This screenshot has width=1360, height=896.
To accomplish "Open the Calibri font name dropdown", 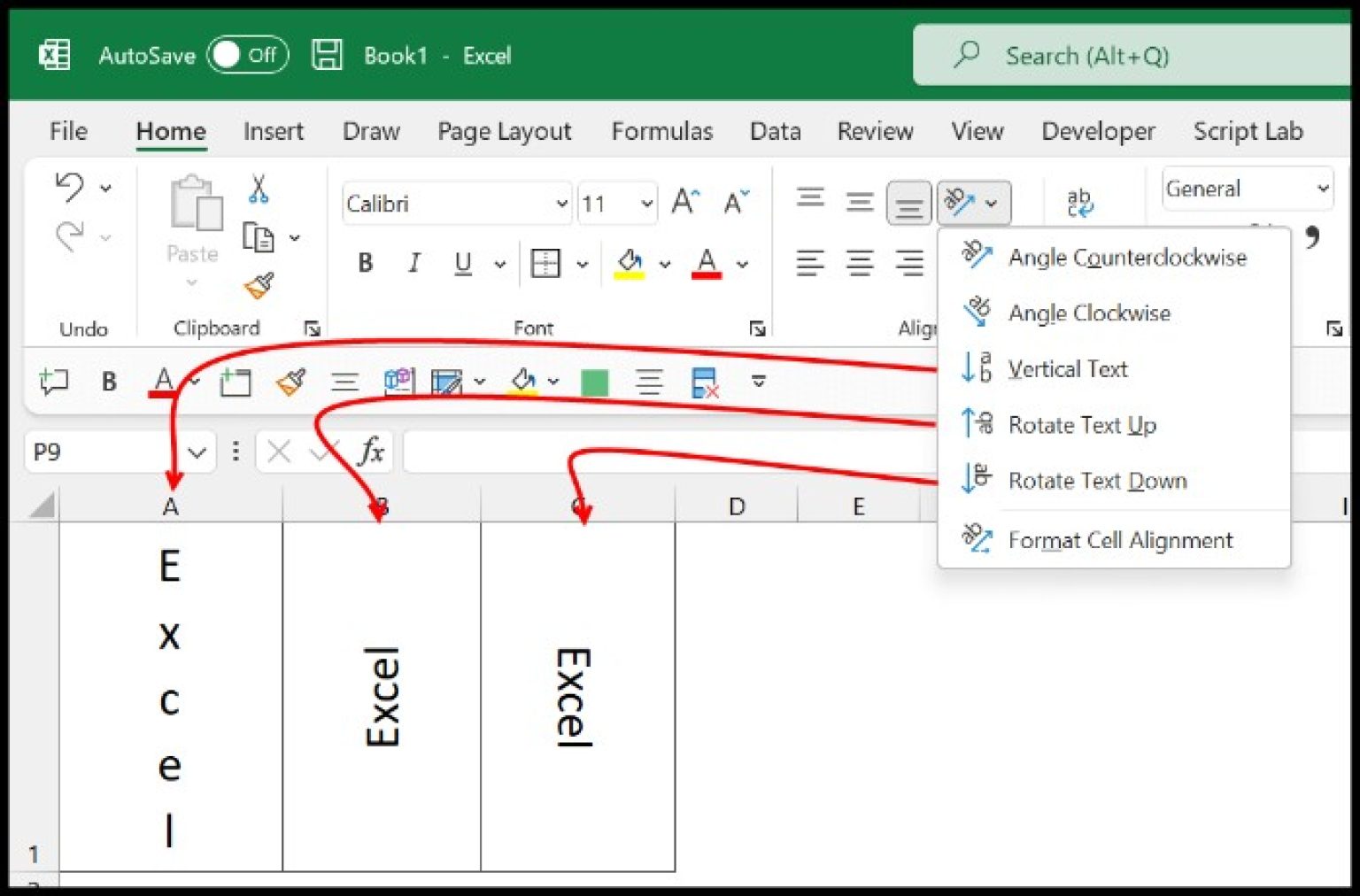I will click(x=561, y=204).
